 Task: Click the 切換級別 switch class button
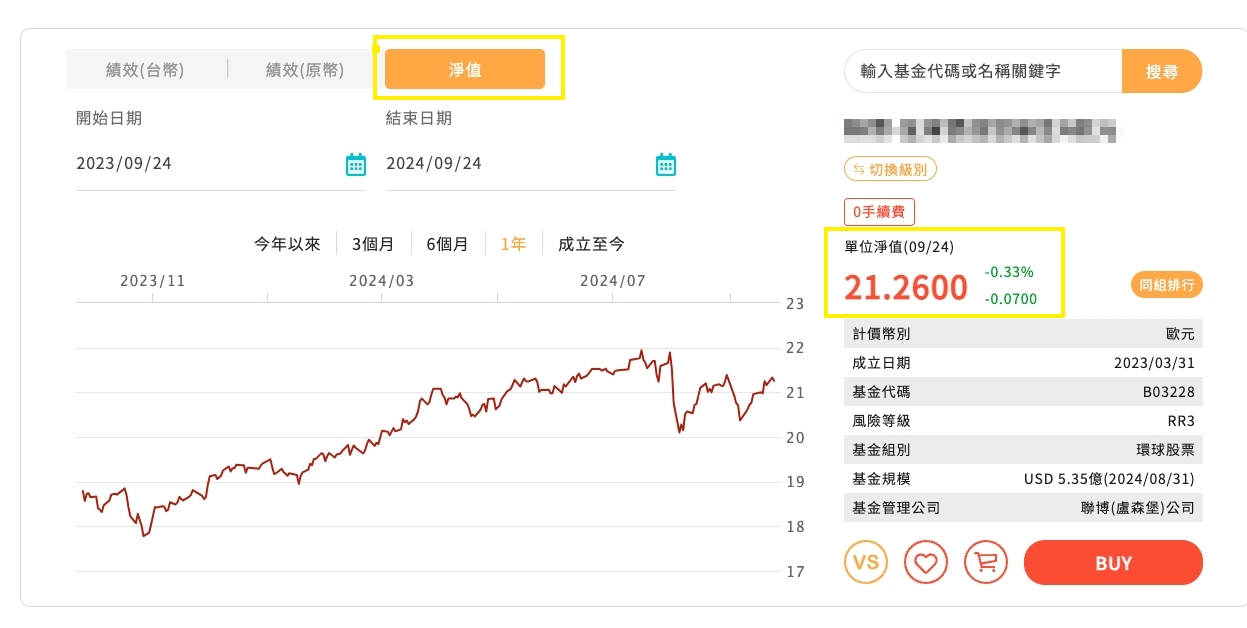coord(890,169)
